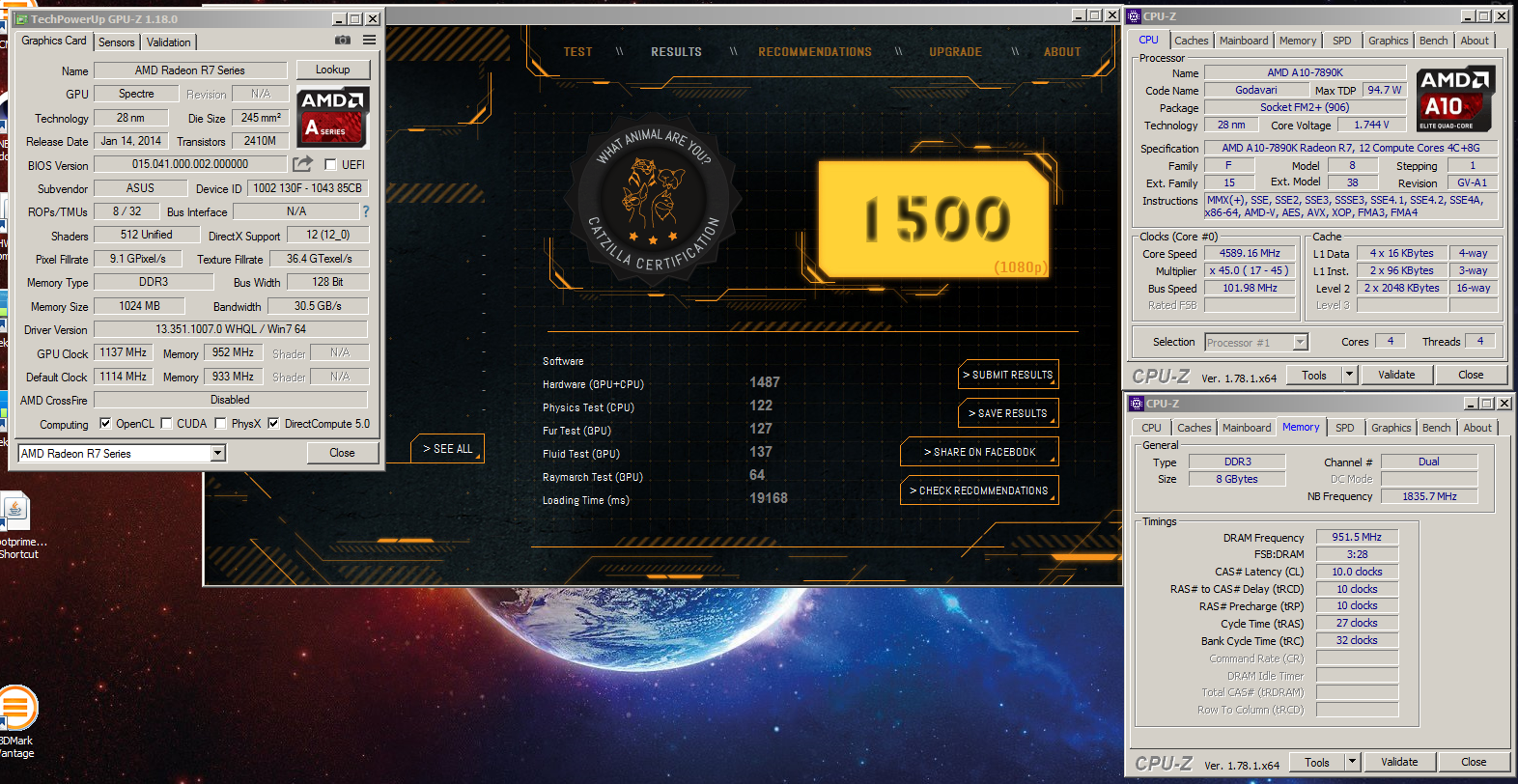Click the lower CPU-Z title bar icon
Image resolution: width=1518 pixels, height=784 pixels.
click(x=1138, y=403)
